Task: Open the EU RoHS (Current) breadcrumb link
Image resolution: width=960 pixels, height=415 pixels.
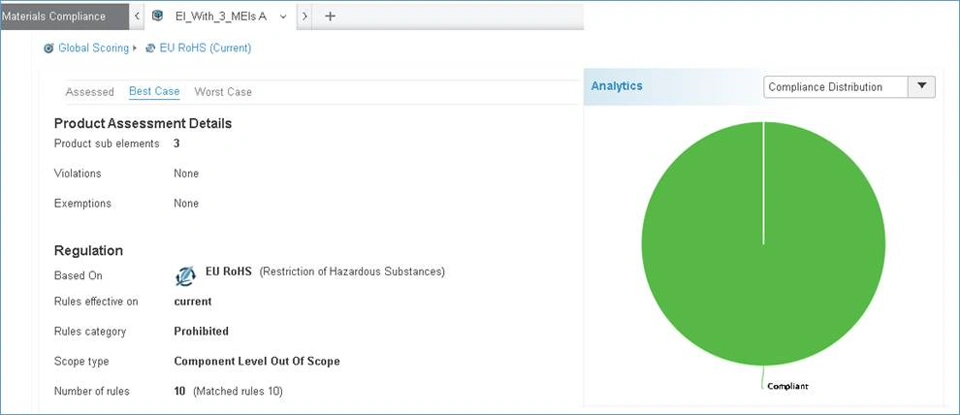Action: [205, 48]
